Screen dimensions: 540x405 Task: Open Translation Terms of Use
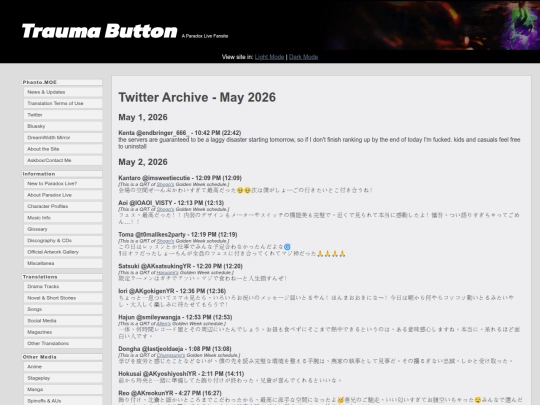click(x=63, y=103)
